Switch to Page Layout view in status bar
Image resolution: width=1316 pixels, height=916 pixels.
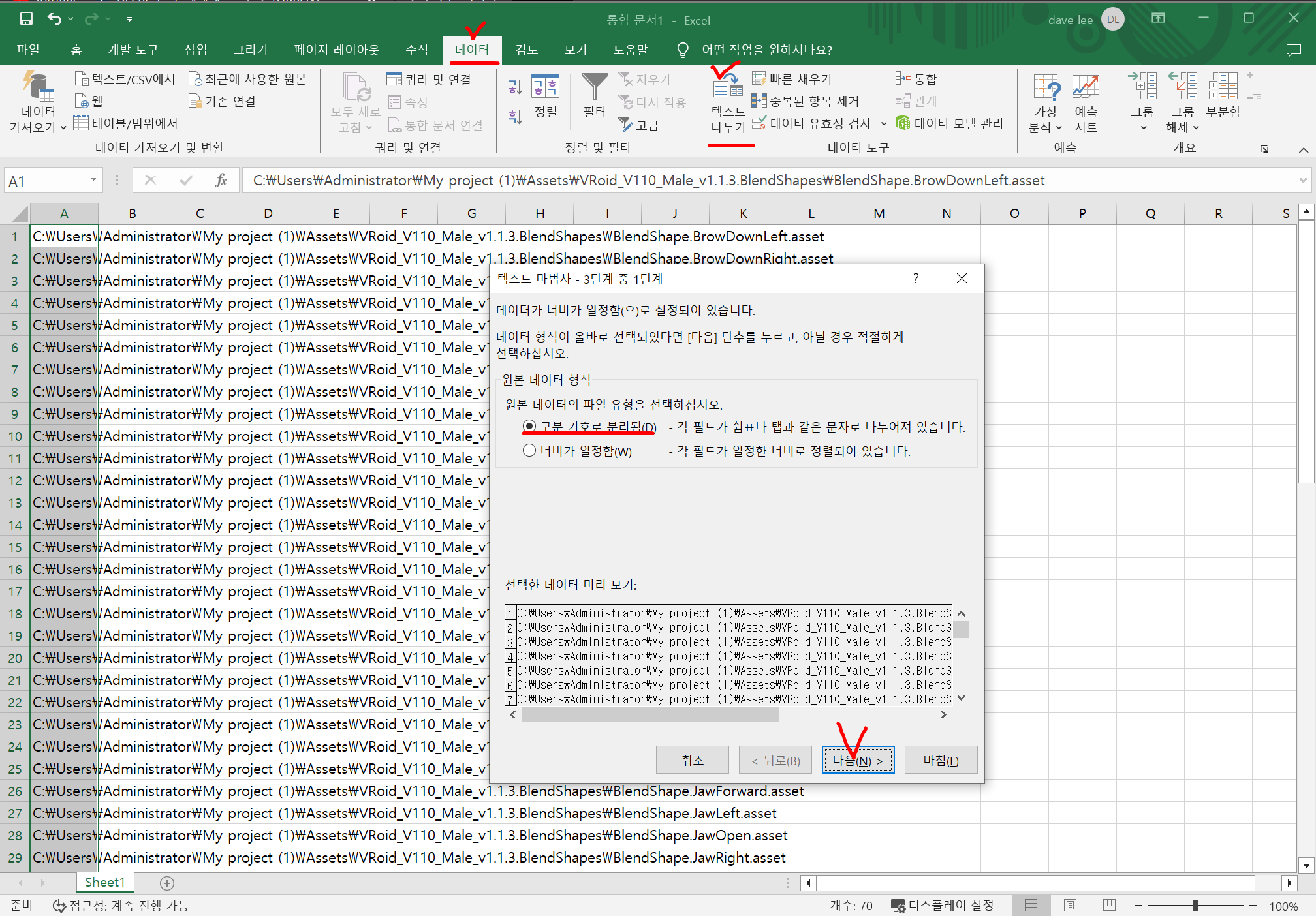tap(1070, 906)
